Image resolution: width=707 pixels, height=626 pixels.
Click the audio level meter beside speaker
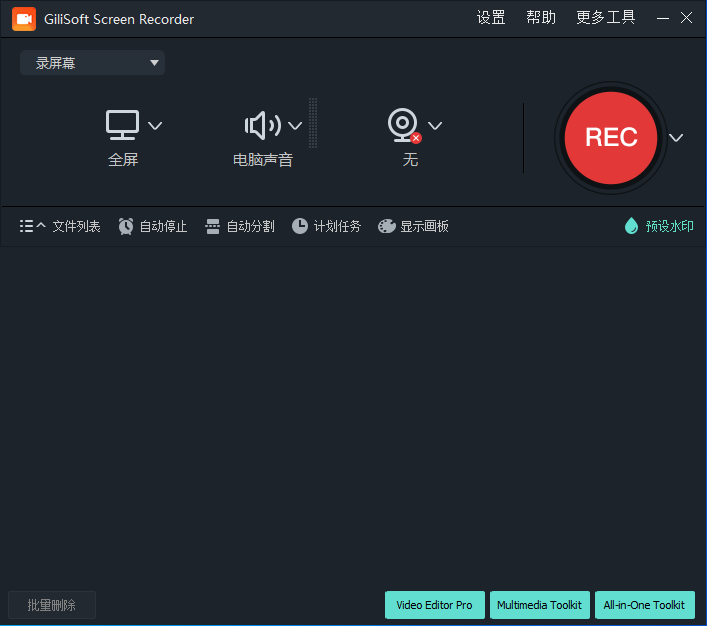point(313,123)
